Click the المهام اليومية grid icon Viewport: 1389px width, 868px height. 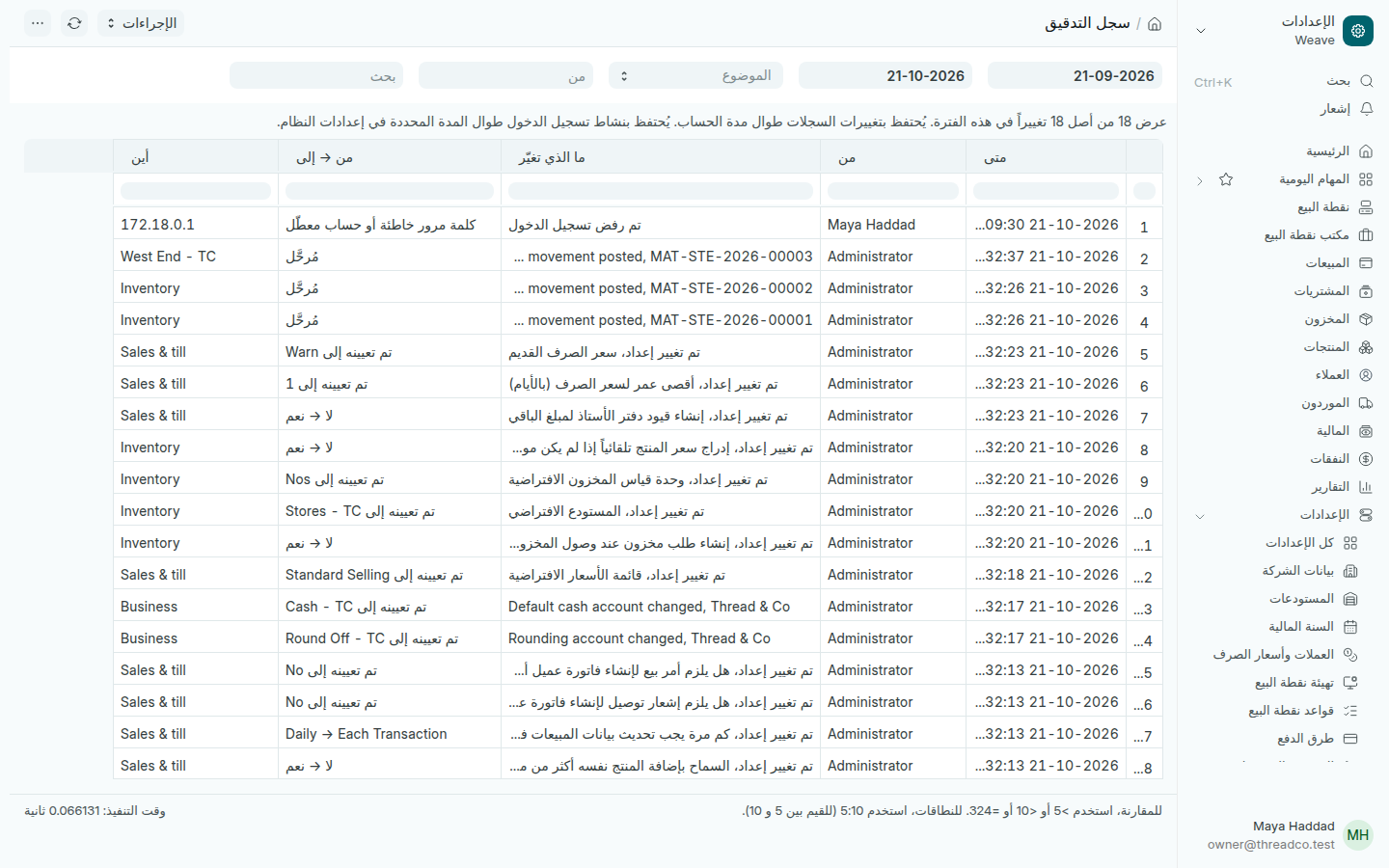[x=1365, y=179]
